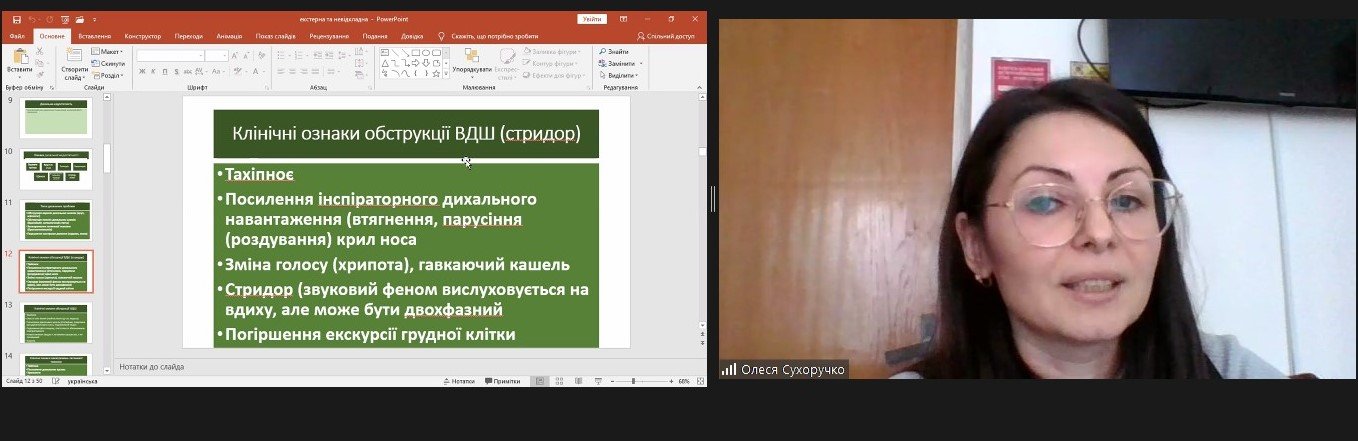Toggle Normal view button in status bar
The image size is (1358, 441).
pos(539,381)
